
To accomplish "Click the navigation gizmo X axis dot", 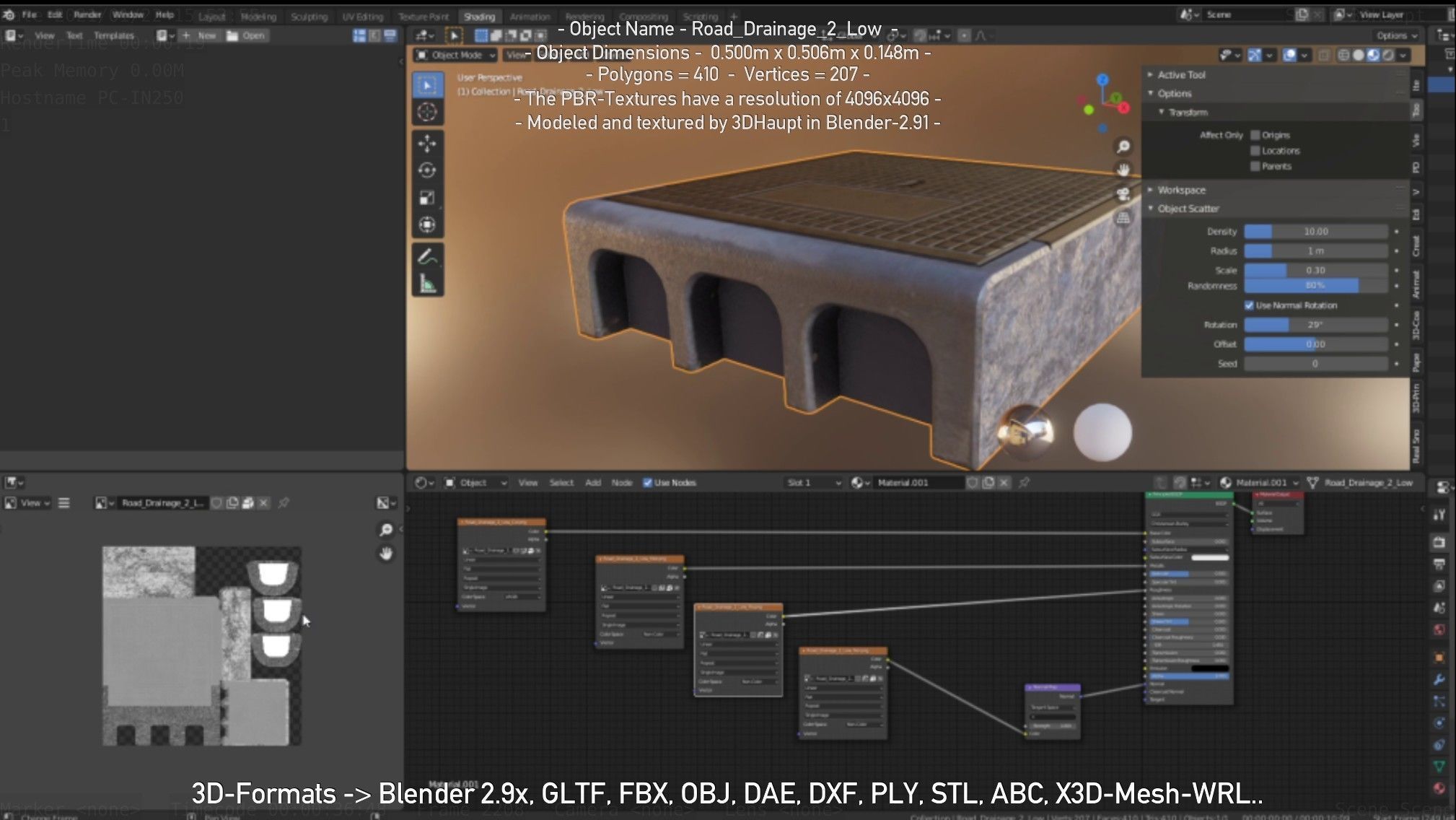I will tap(1124, 108).
